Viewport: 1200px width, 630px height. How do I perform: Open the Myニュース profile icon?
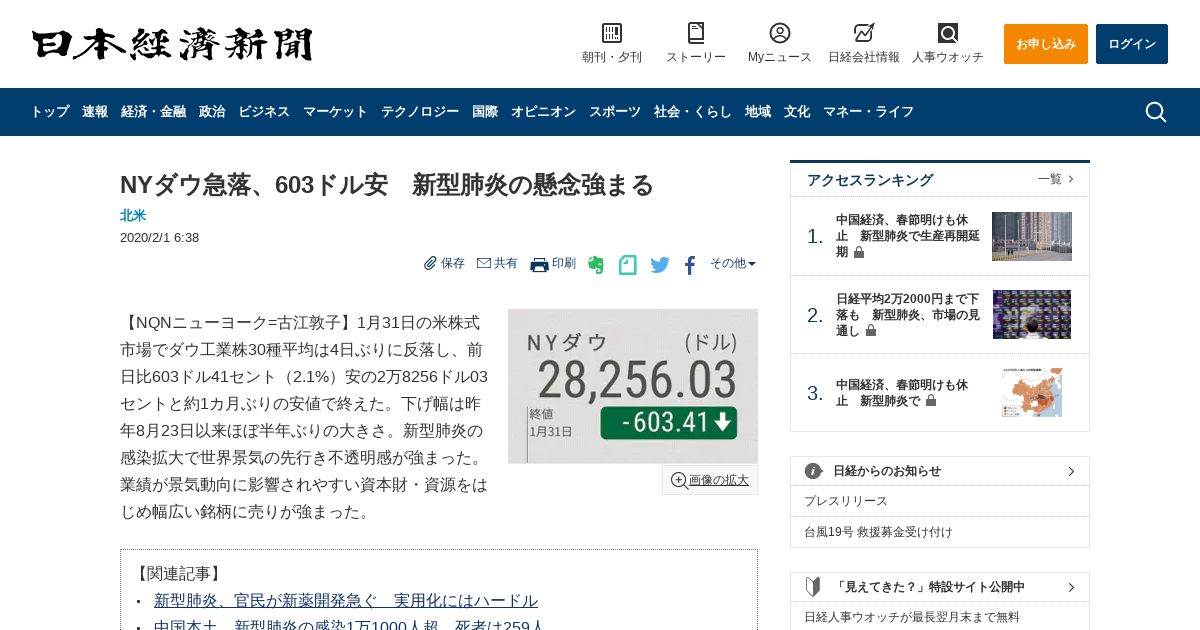(780, 33)
